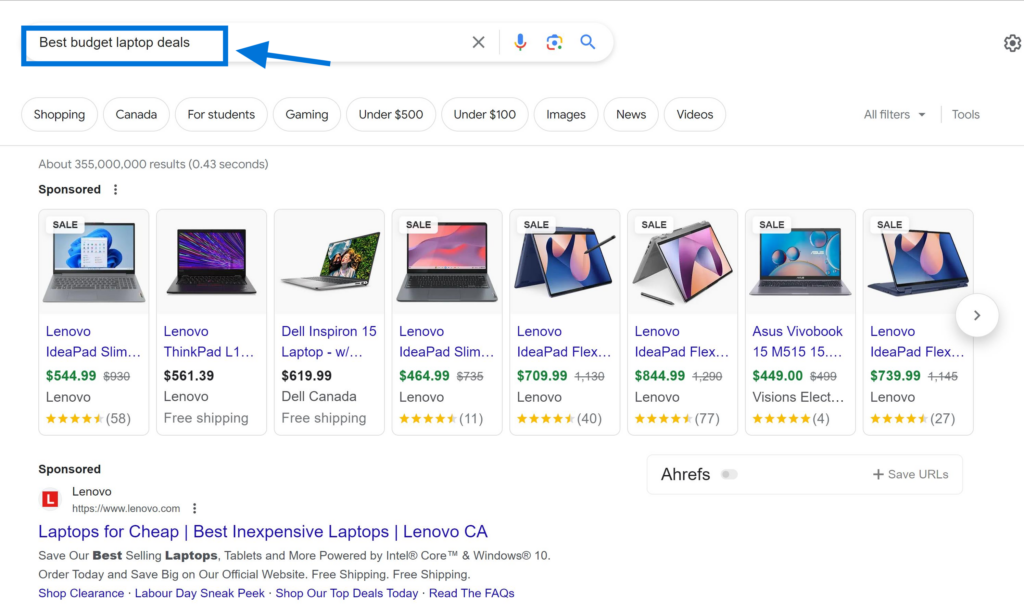Expand the All filters dropdown
This screenshot has height=613, width=1024.
pyautogui.click(x=893, y=114)
